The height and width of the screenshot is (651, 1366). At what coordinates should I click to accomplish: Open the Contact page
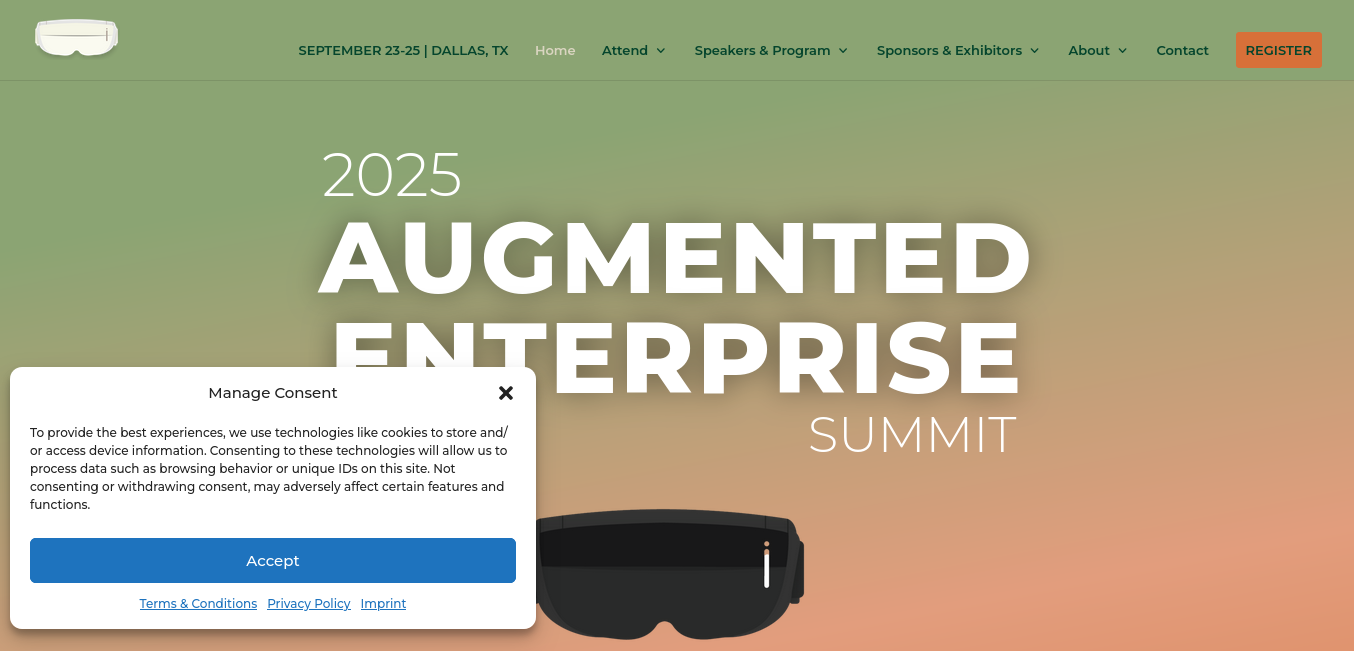(x=1182, y=50)
